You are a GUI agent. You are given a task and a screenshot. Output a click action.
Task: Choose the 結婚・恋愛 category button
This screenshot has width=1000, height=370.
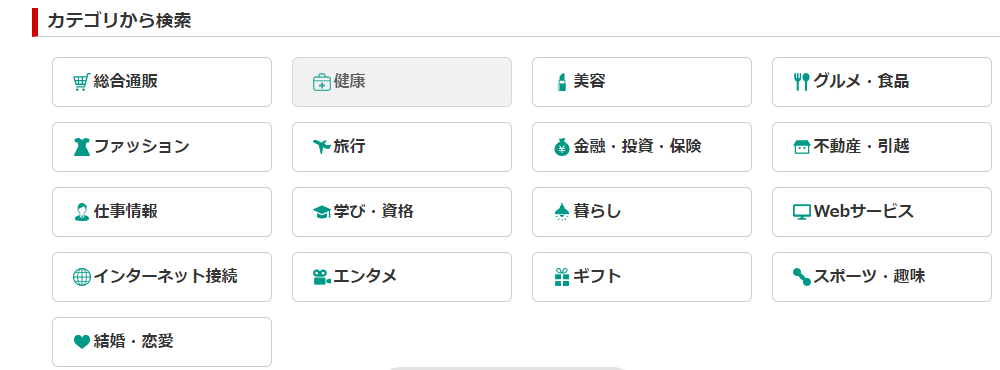(162, 342)
